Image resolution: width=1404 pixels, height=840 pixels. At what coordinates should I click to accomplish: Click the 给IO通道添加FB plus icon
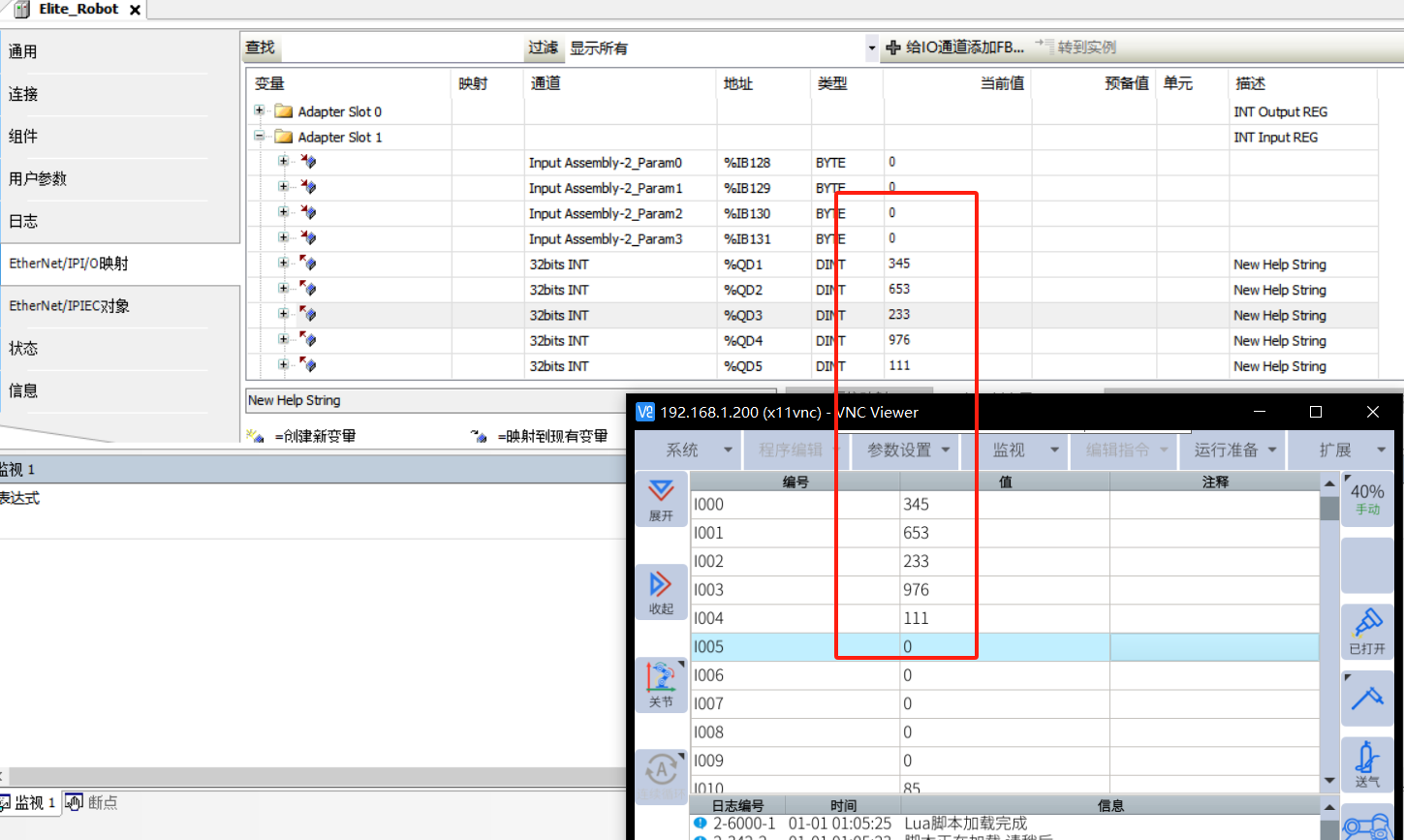point(893,47)
